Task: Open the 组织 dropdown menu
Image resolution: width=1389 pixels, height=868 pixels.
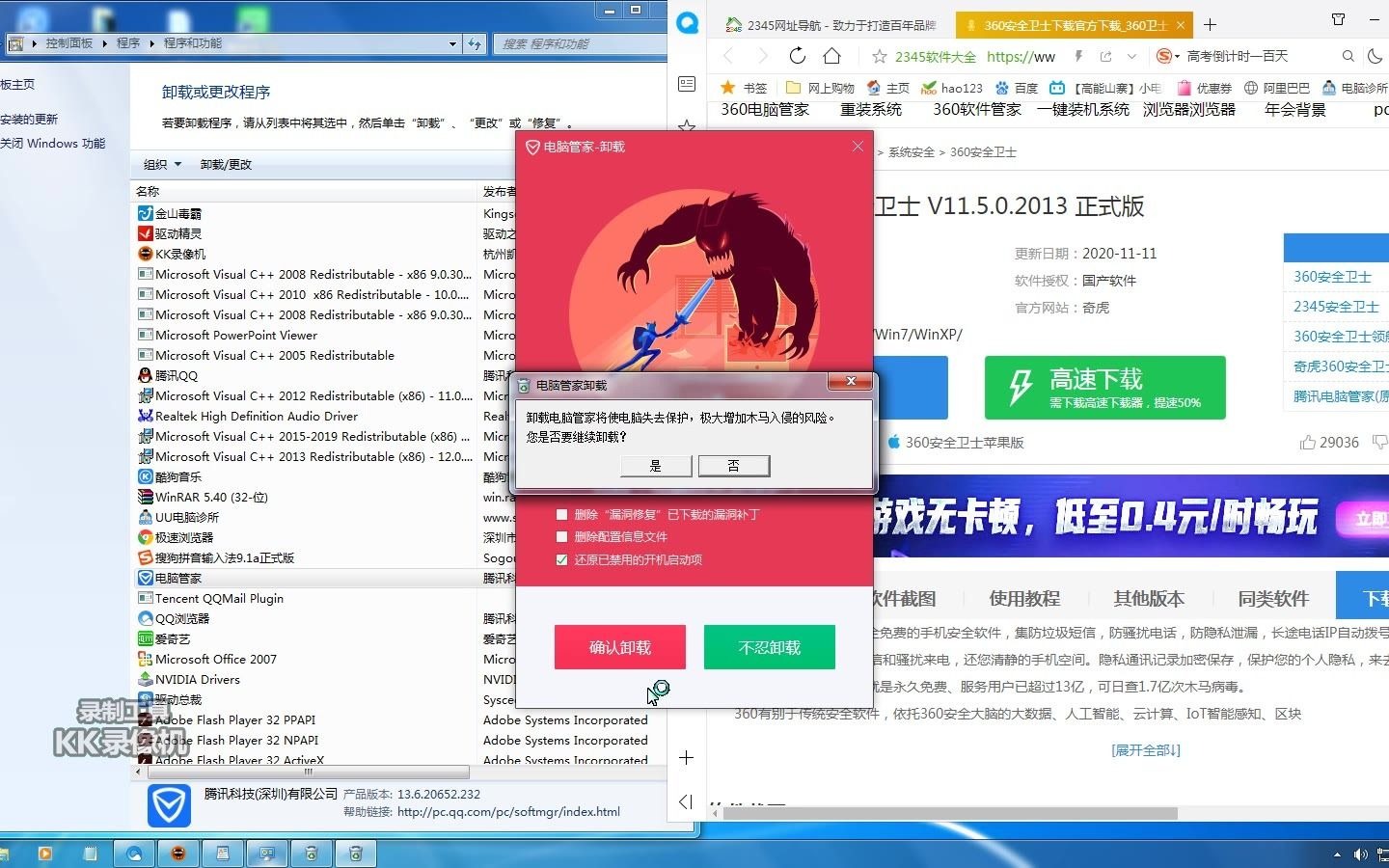Action: pos(162,165)
